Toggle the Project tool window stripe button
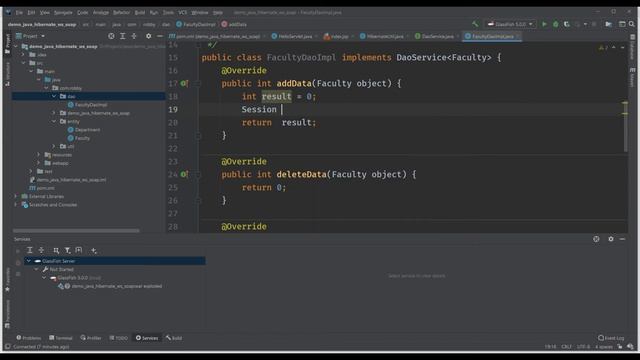This screenshot has width=640, height=360. tap(7, 44)
